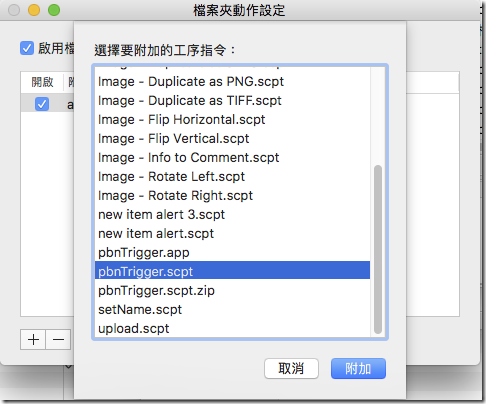
Task: Click the 附加 button
Action: pyautogui.click(x=358, y=368)
